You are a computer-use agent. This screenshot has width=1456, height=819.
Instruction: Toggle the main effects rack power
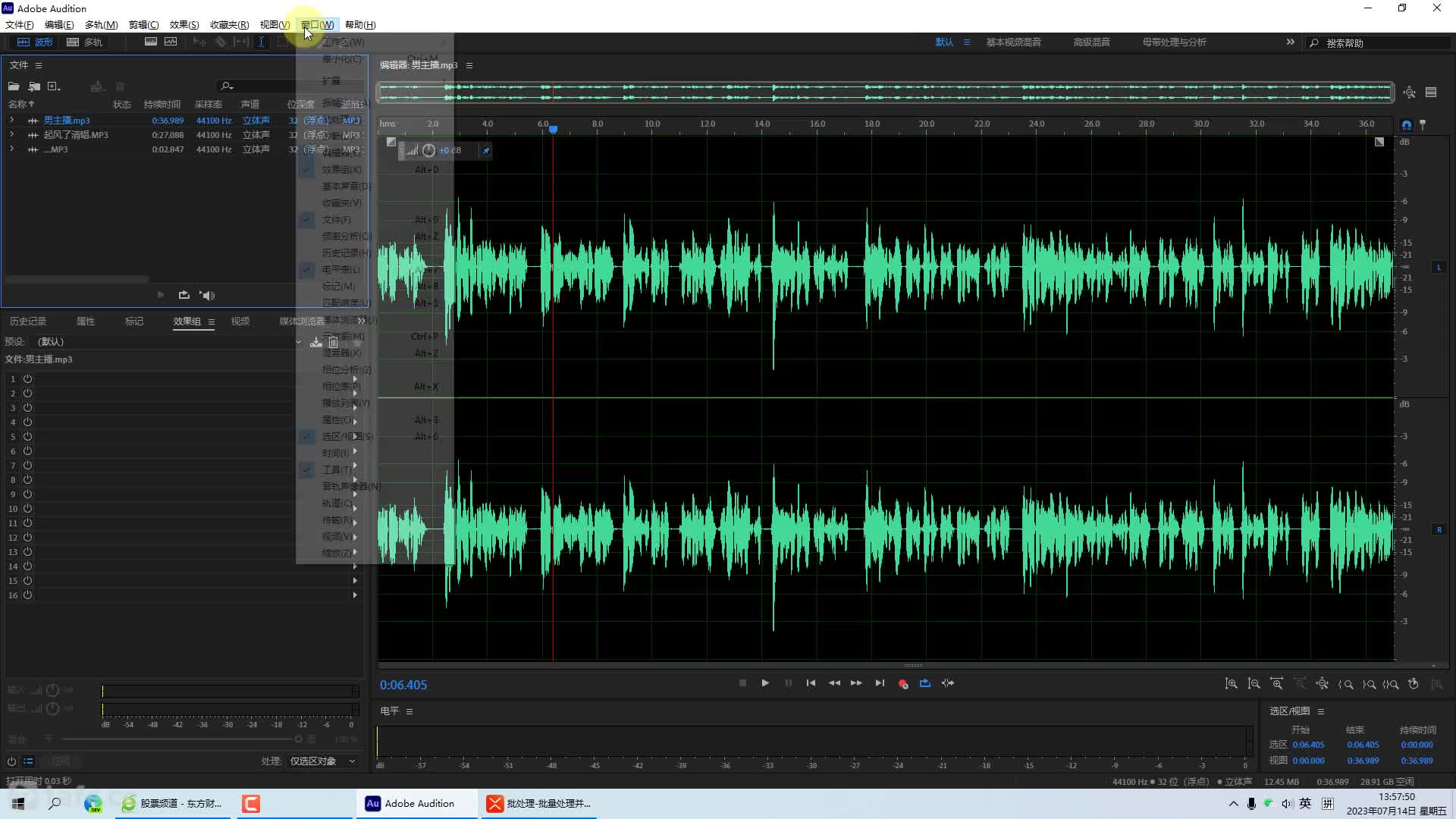tap(11, 761)
